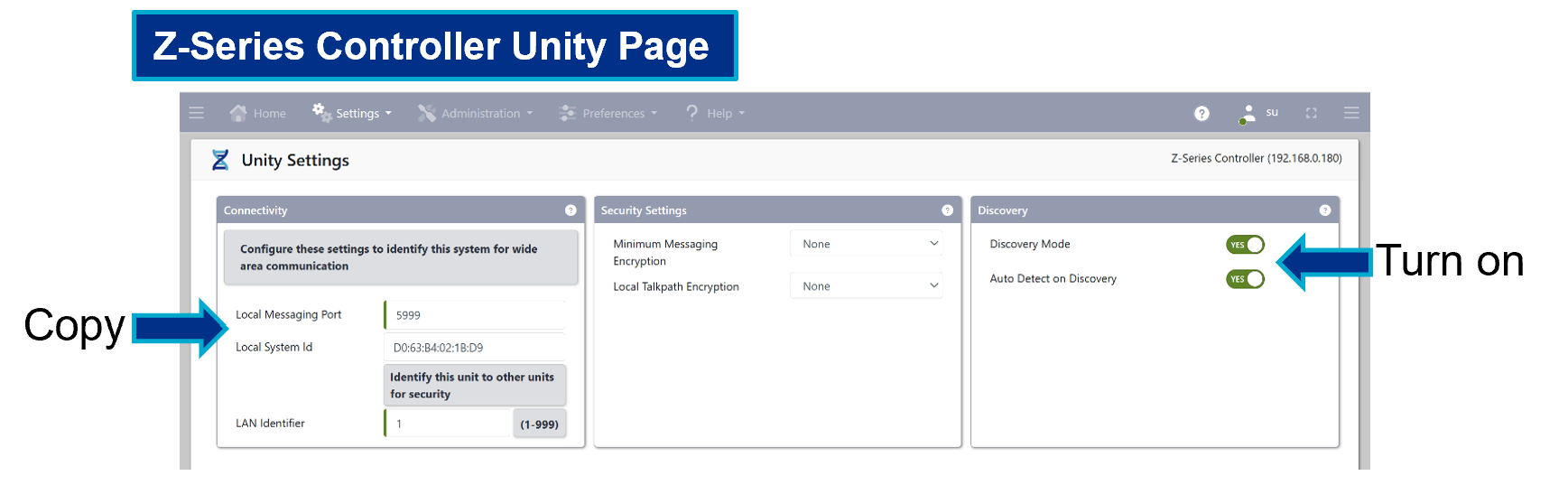This screenshot has width=1568, height=485.
Task: Click the Connectivity panel header
Action: click(401, 210)
